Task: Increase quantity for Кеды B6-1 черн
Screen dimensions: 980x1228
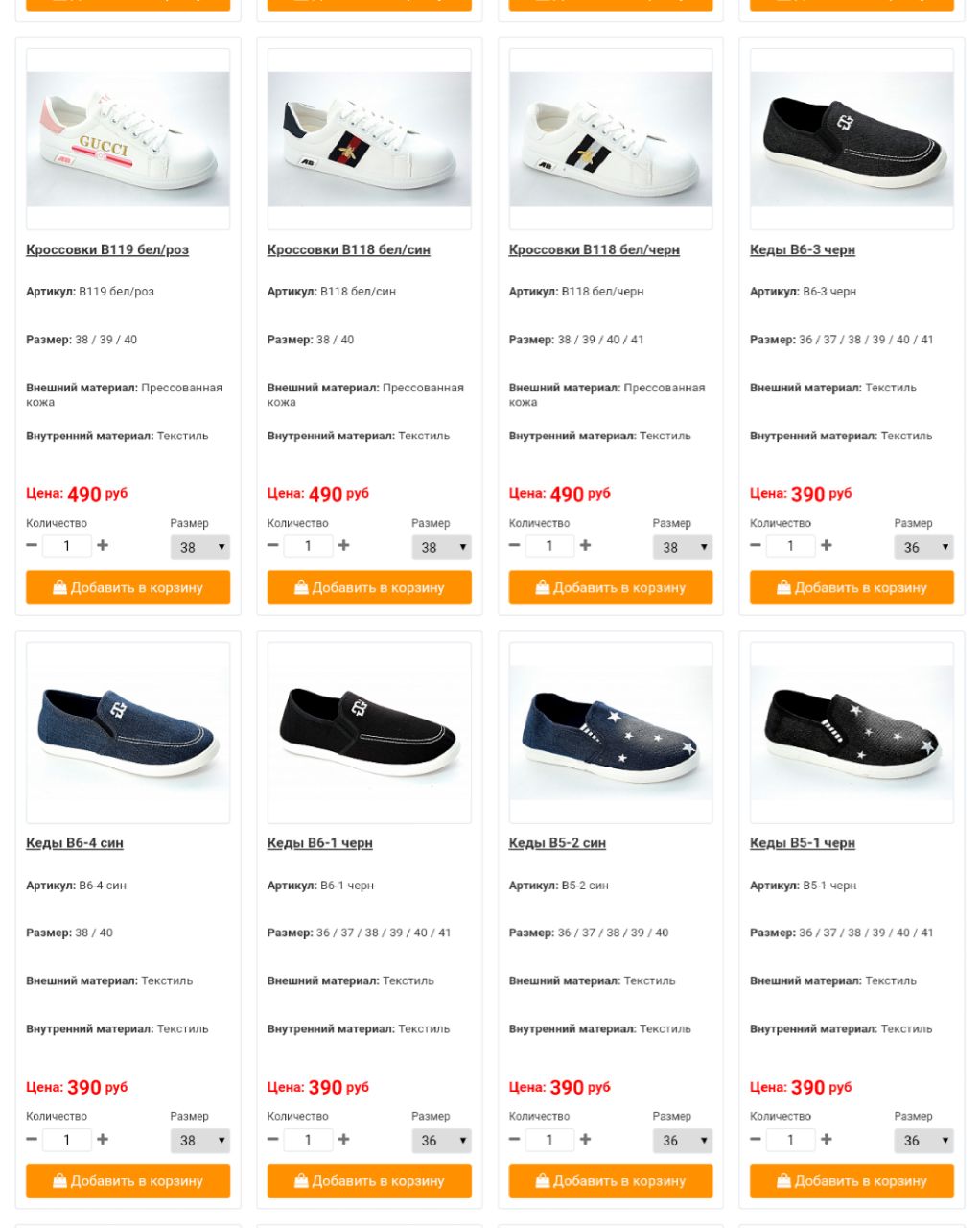Action: coord(343,1139)
